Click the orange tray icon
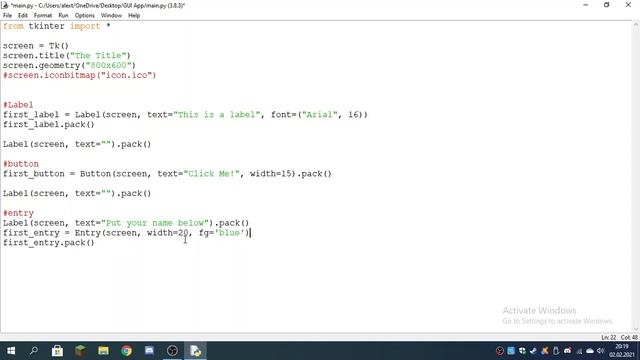Viewport: 640px width, 360px height. point(544,351)
